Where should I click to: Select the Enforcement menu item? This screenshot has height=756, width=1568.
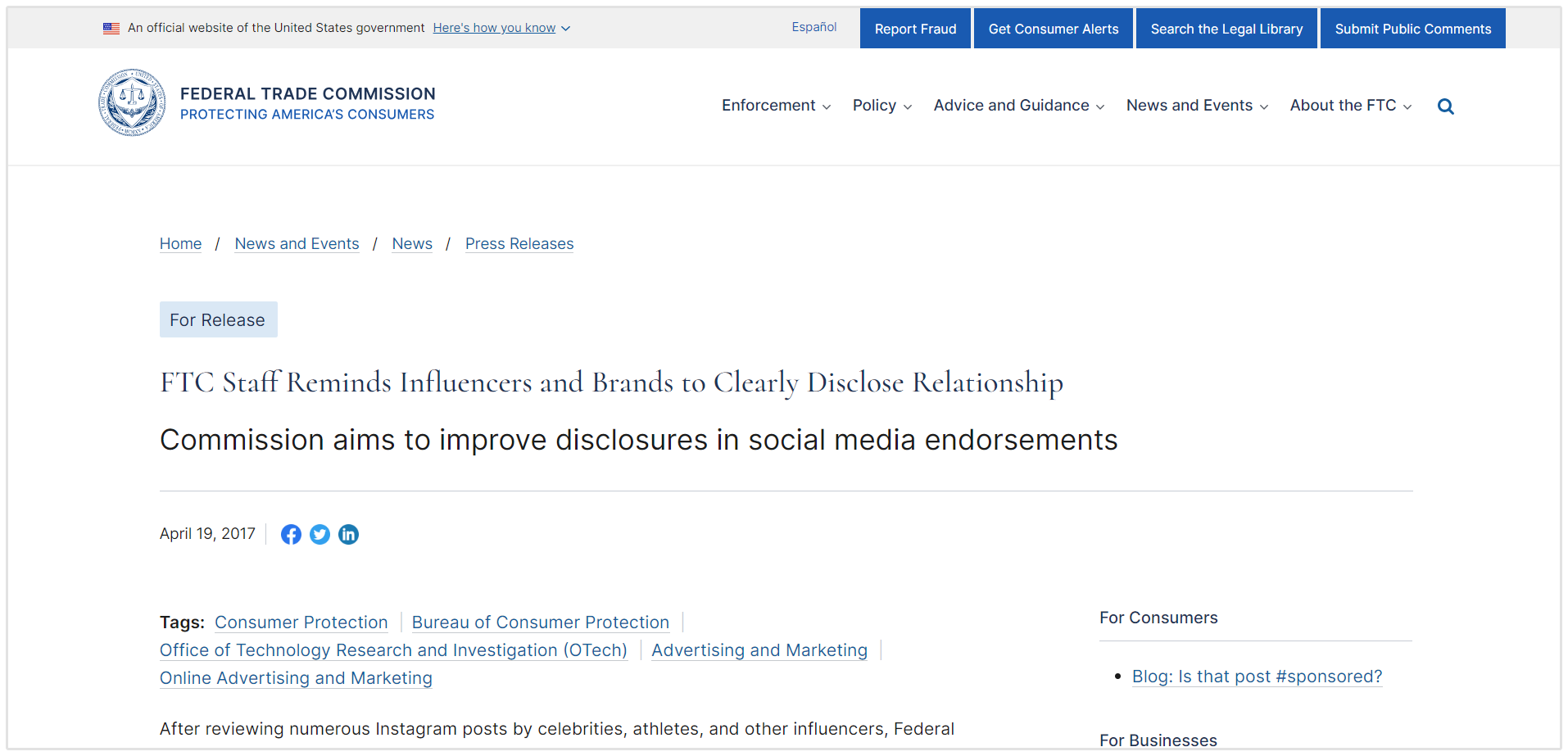[768, 106]
